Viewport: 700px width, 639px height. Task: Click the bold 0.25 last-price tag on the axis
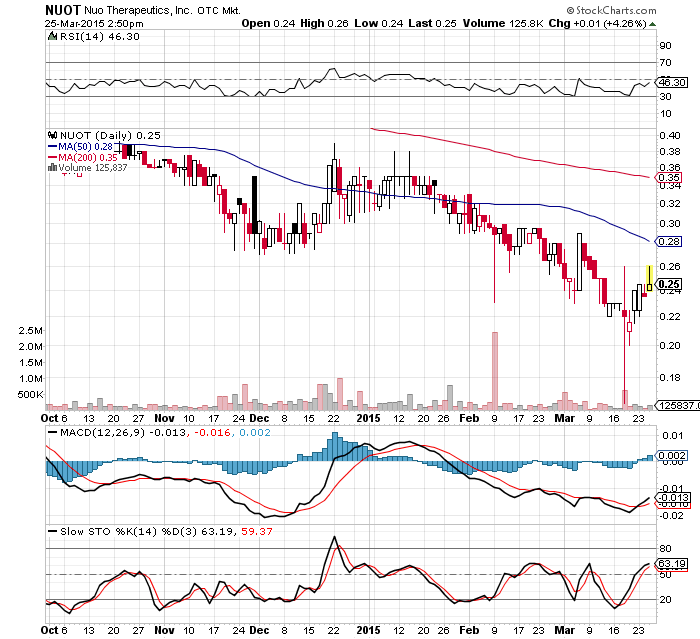tap(669, 284)
